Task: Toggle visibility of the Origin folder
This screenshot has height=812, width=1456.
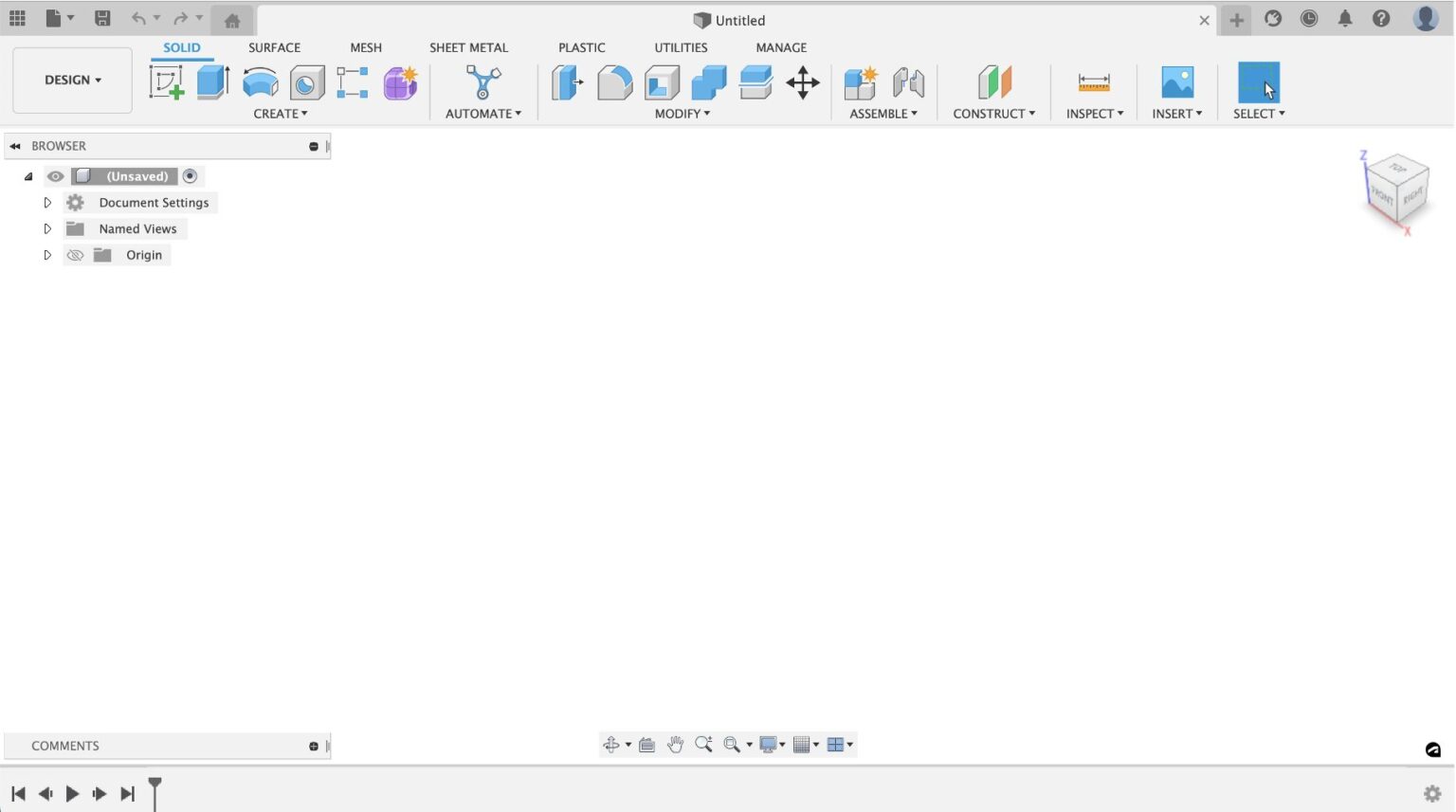Action: tap(75, 255)
